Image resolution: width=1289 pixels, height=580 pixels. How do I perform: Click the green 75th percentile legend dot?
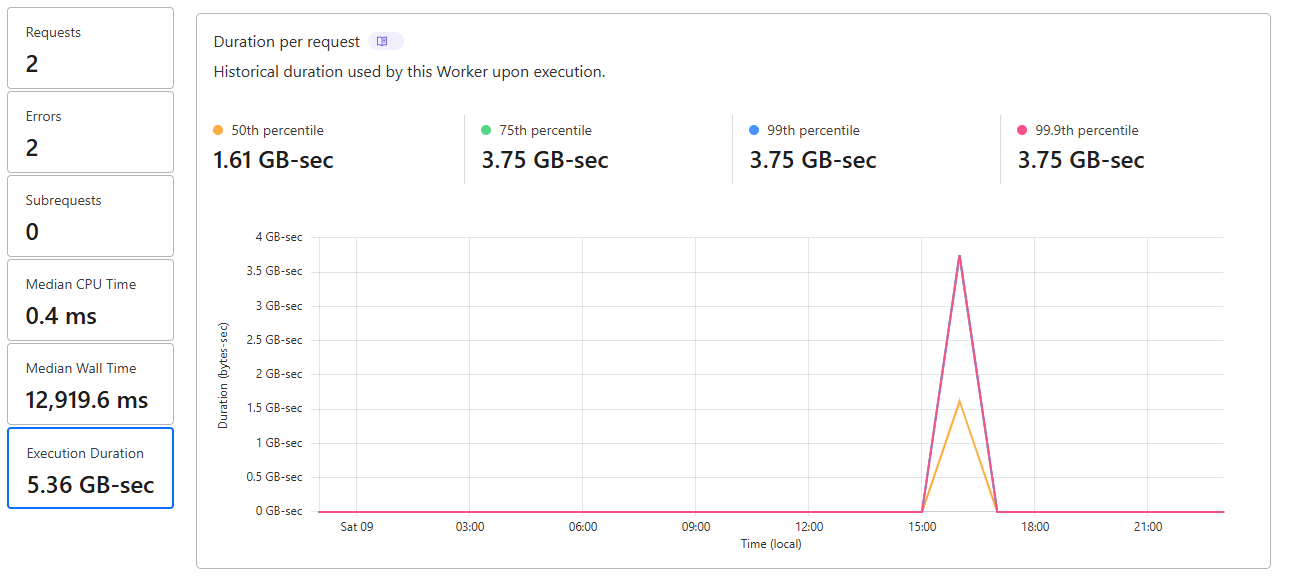pyautogui.click(x=486, y=130)
